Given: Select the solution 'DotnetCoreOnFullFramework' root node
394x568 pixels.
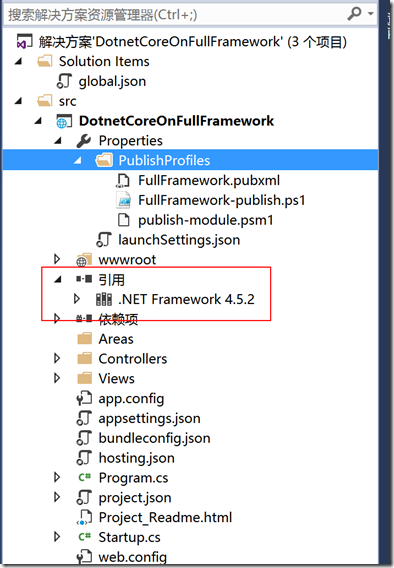Looking at the screenshot, I should point(193,42).
